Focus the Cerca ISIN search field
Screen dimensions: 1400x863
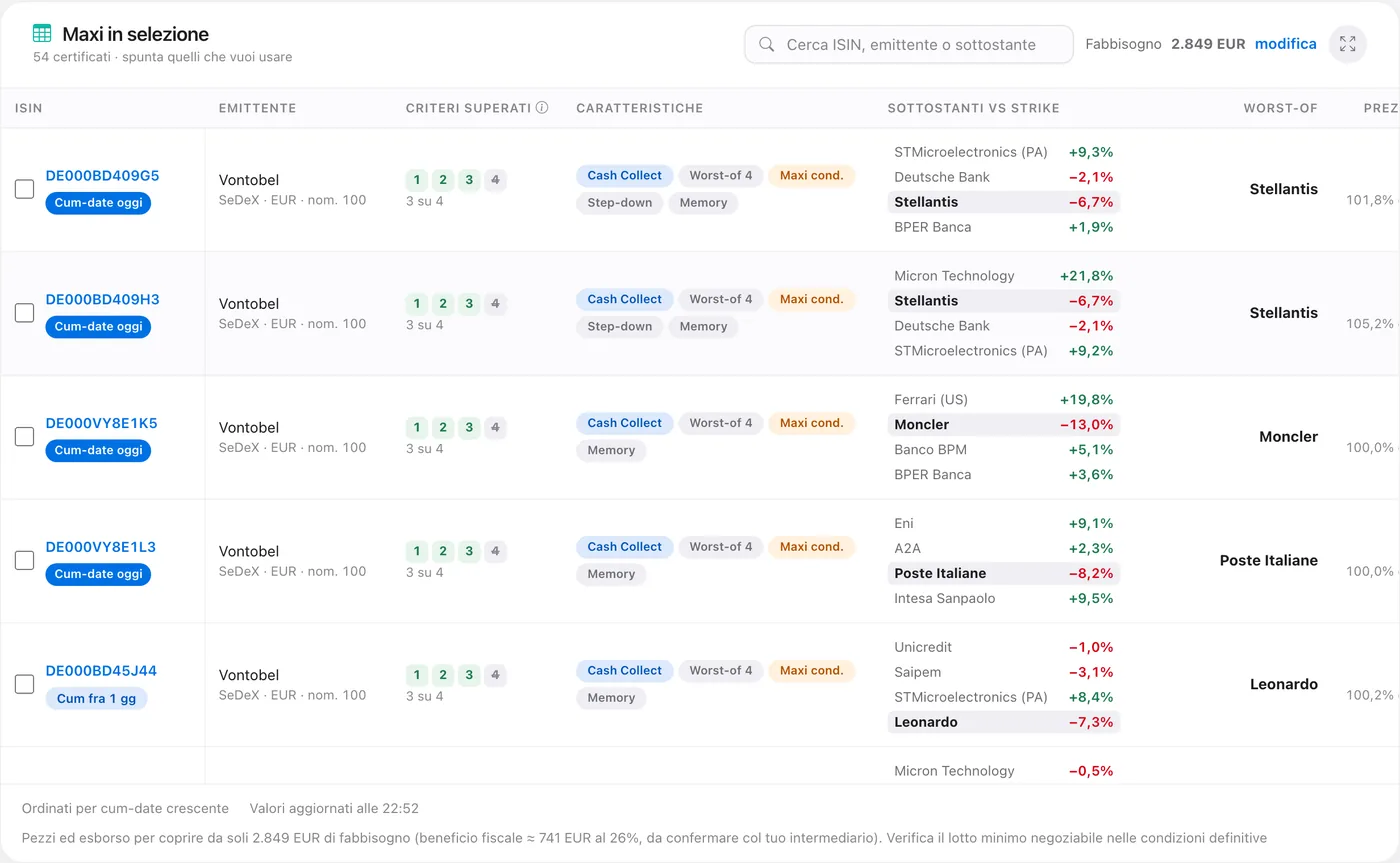click(908, 45)
